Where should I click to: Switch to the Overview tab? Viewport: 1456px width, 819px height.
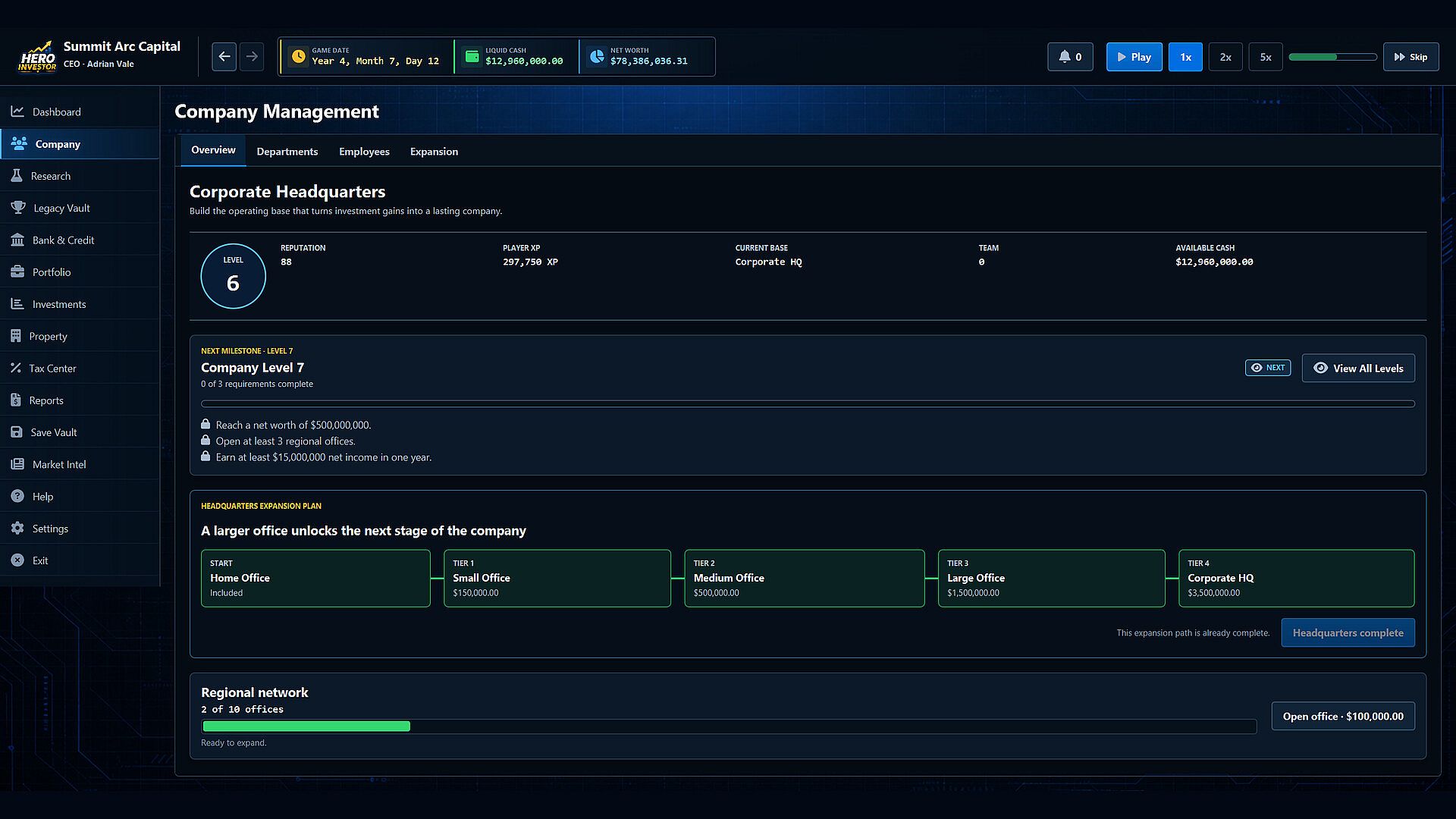pos(213,150)
